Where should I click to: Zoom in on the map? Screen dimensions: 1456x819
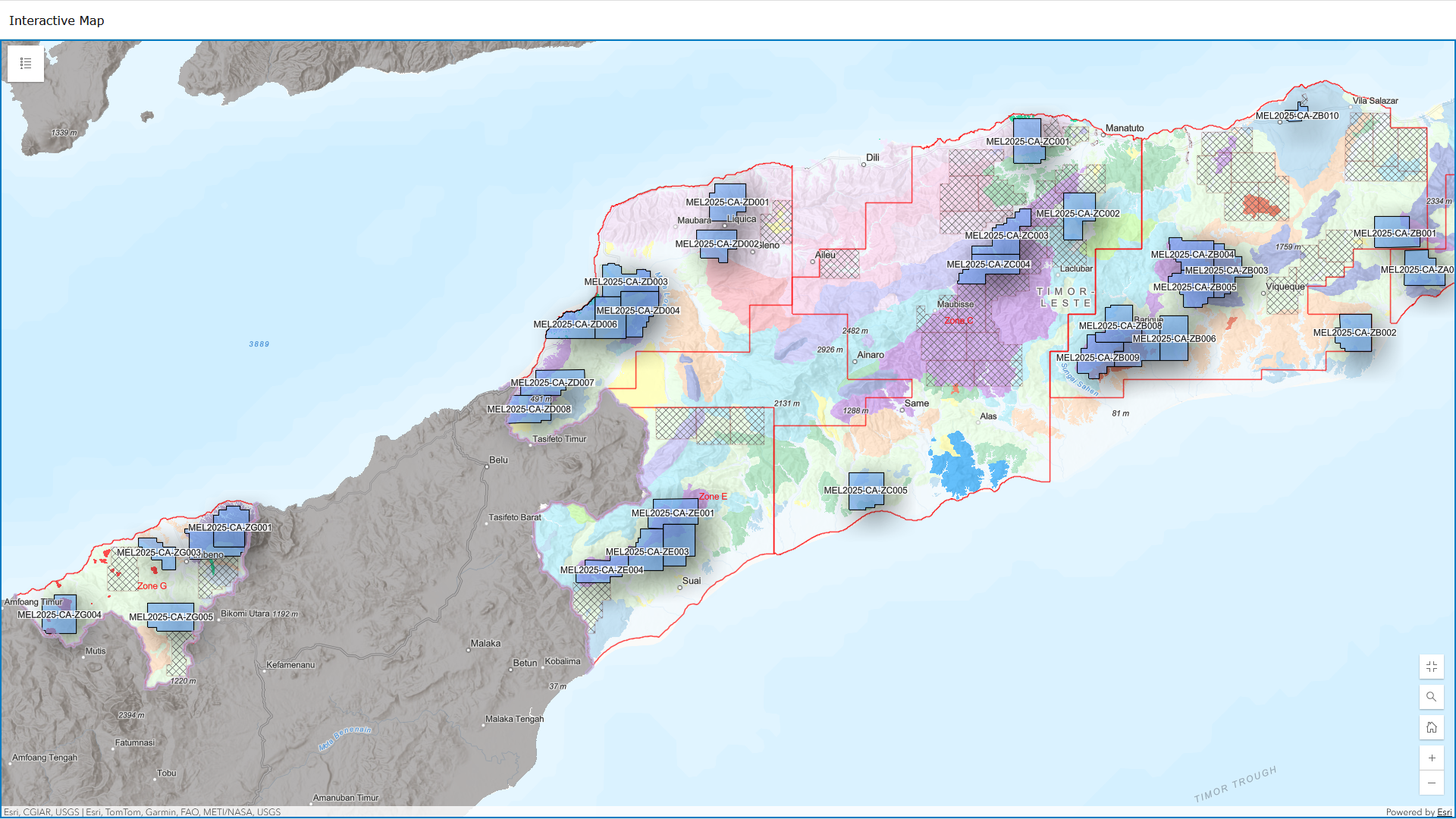1431,758
